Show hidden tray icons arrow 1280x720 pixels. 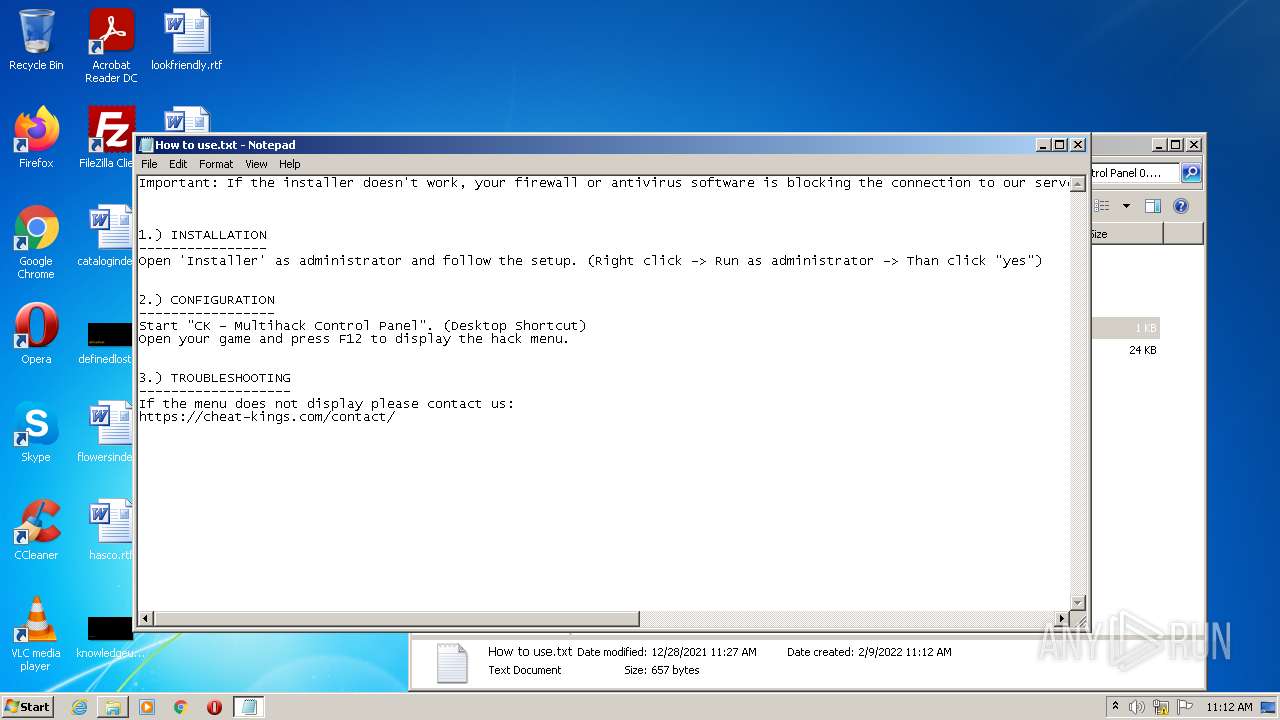[x=1115, y=706]
